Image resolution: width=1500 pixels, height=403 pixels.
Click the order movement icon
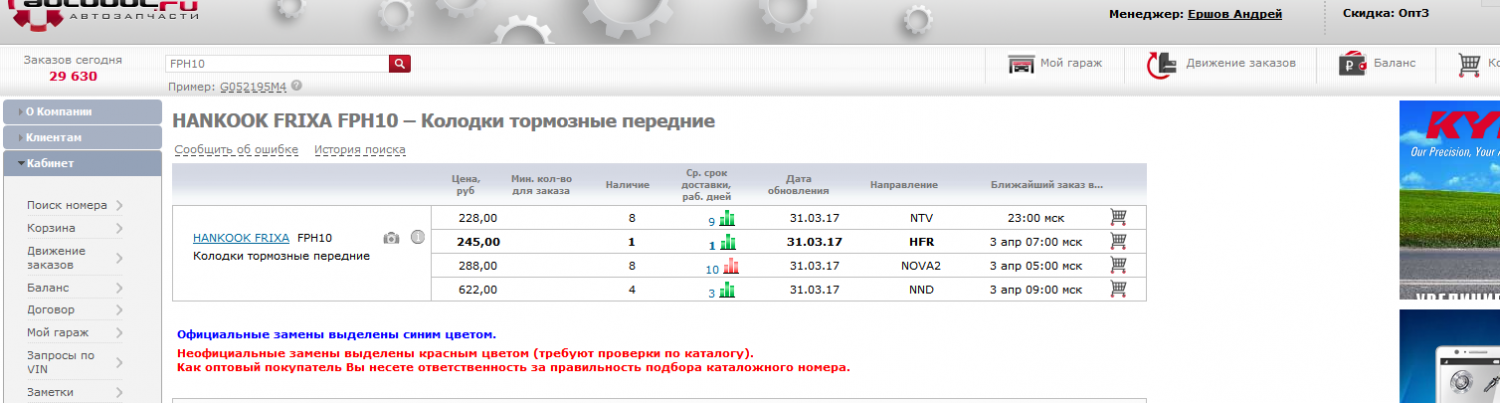click(1162, 64)
